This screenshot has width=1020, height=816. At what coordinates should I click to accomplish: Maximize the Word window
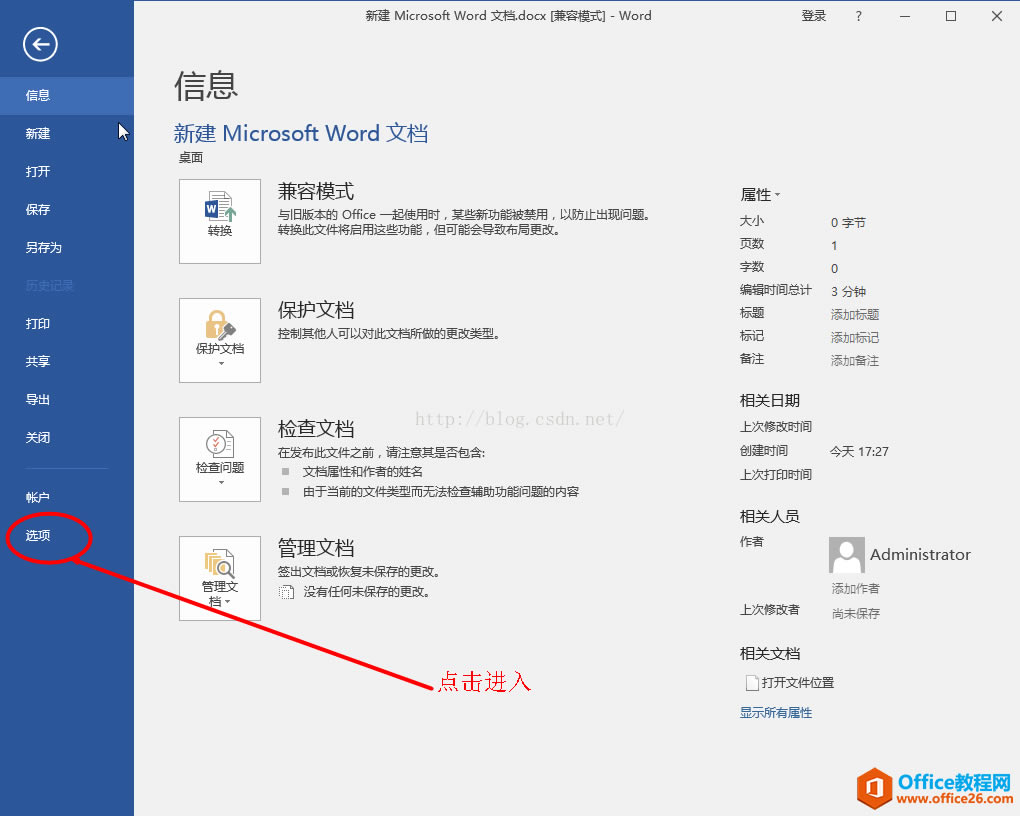[951, 16]
